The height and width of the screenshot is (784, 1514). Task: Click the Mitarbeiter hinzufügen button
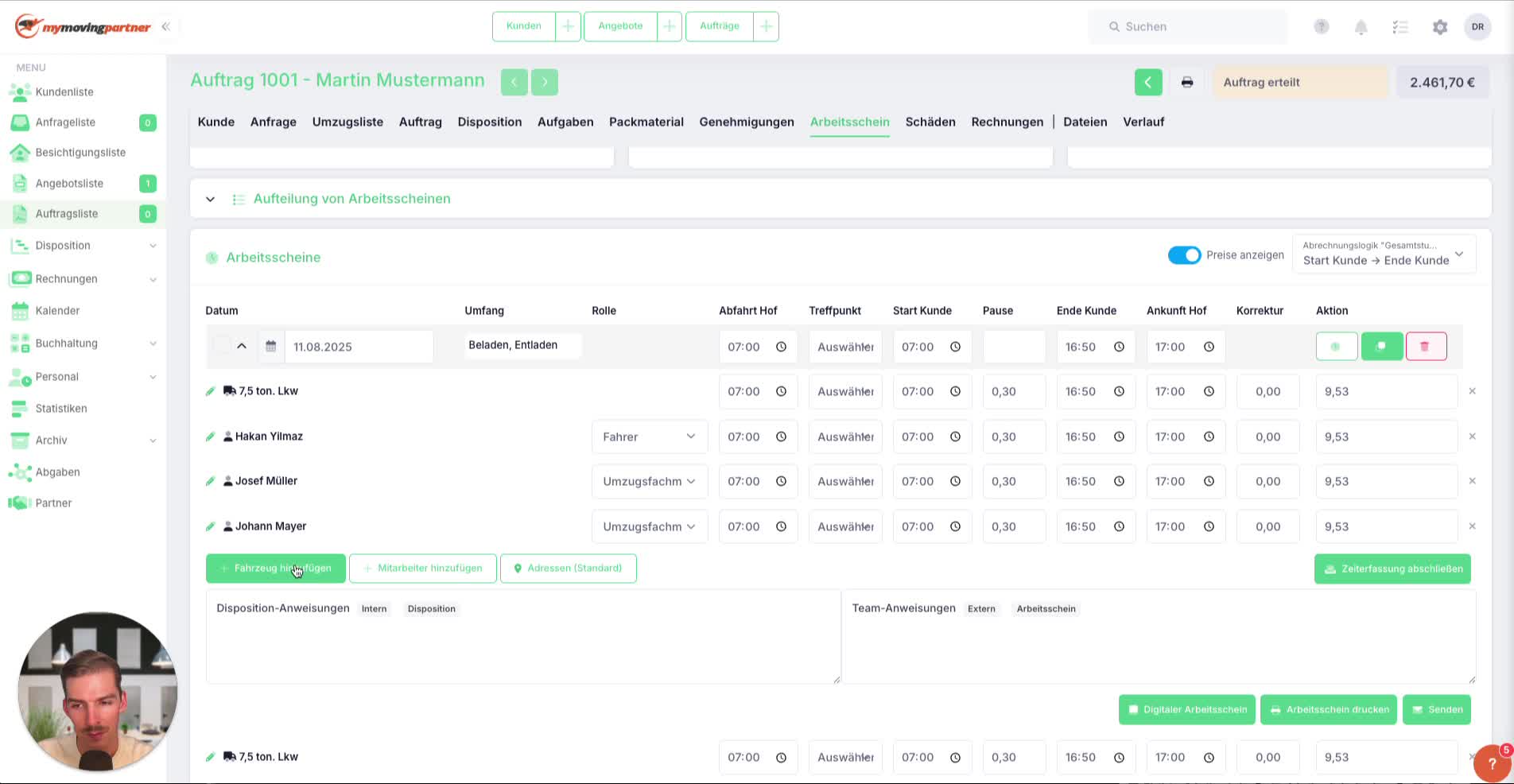pyautogui.click(x=423, y=569)
